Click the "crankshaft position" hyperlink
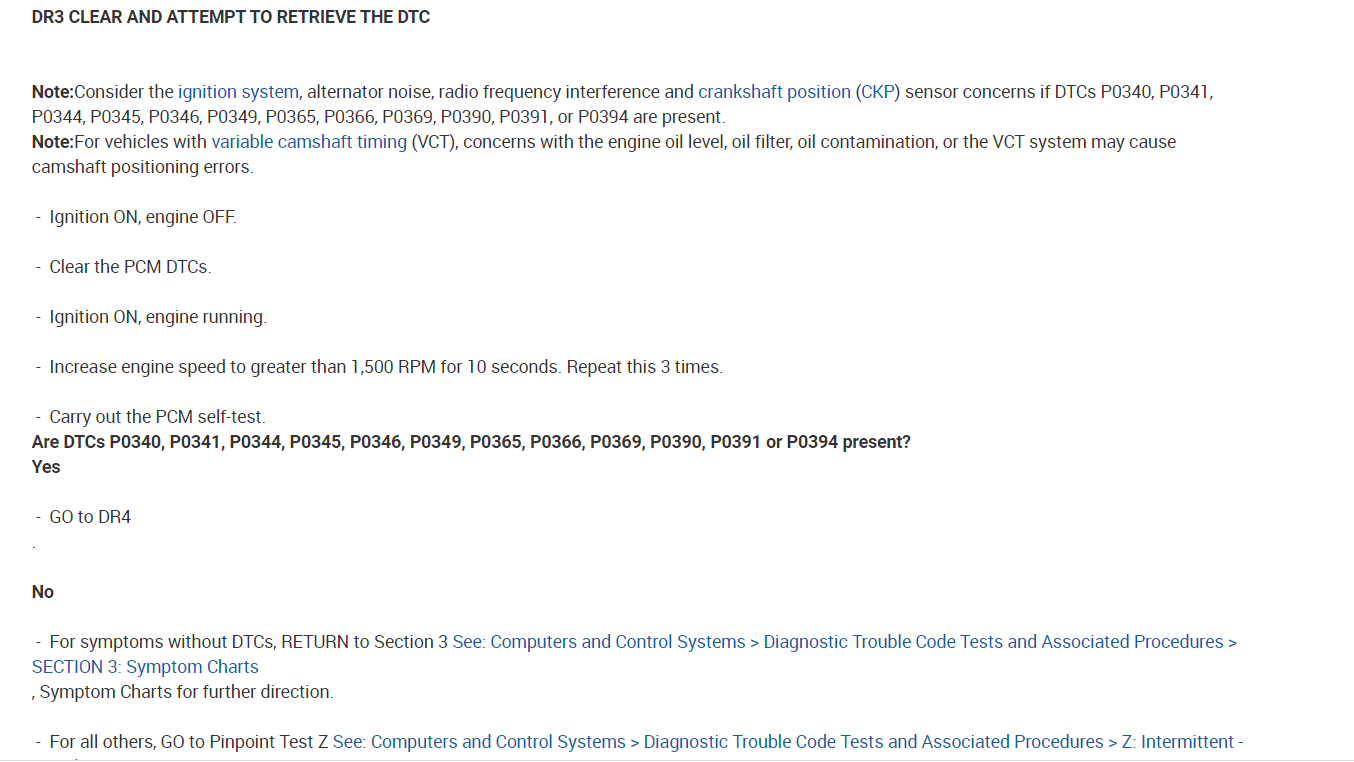The image size is (1354, 762). pos(774,92)
